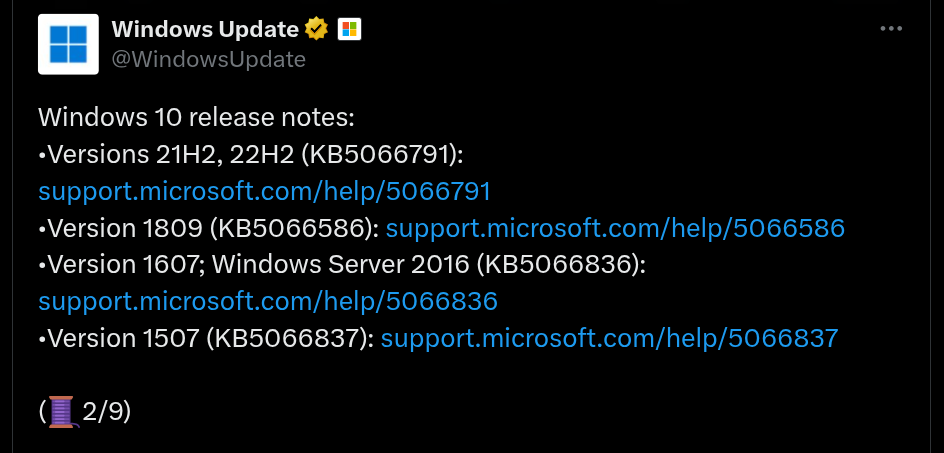944x453 pixels.
Task: Open the support link ending in 5066837
Action: coord(609,338)
